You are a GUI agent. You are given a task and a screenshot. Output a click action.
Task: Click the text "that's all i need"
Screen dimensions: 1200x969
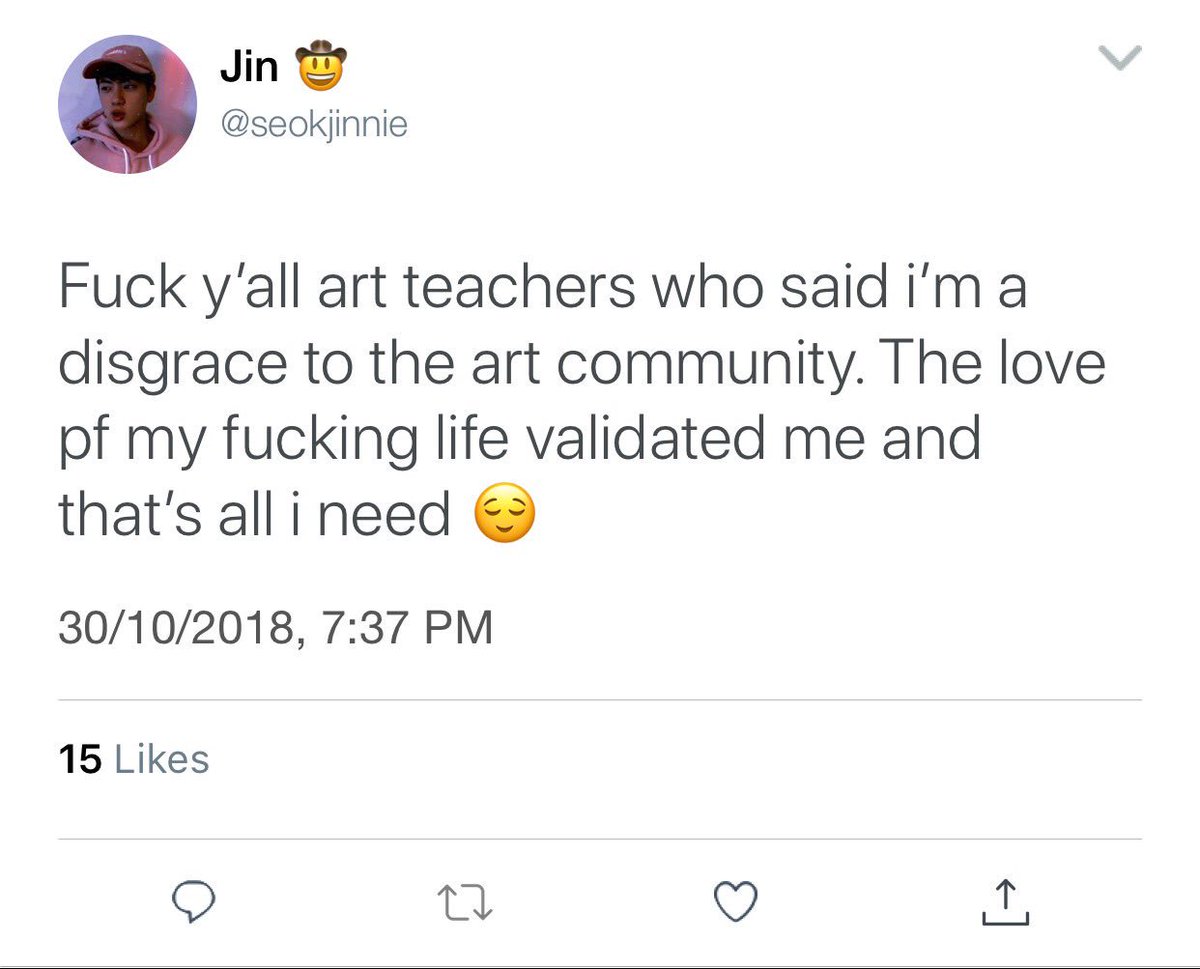[255, 515]
